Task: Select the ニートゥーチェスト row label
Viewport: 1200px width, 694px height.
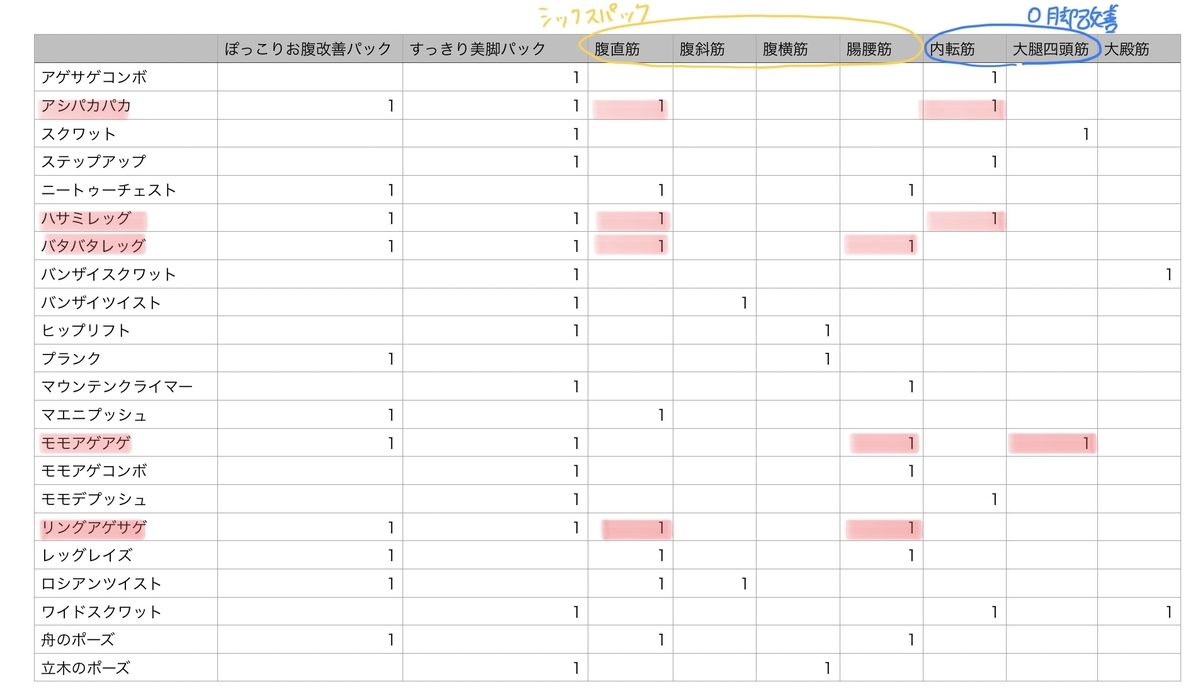Action: point(109,190)
